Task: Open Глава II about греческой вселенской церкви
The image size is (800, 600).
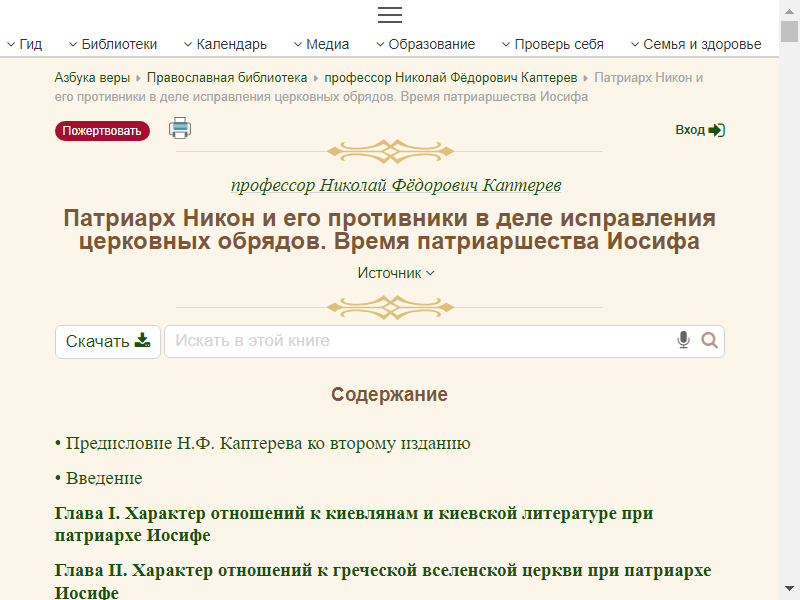Action: pos(383,581)
